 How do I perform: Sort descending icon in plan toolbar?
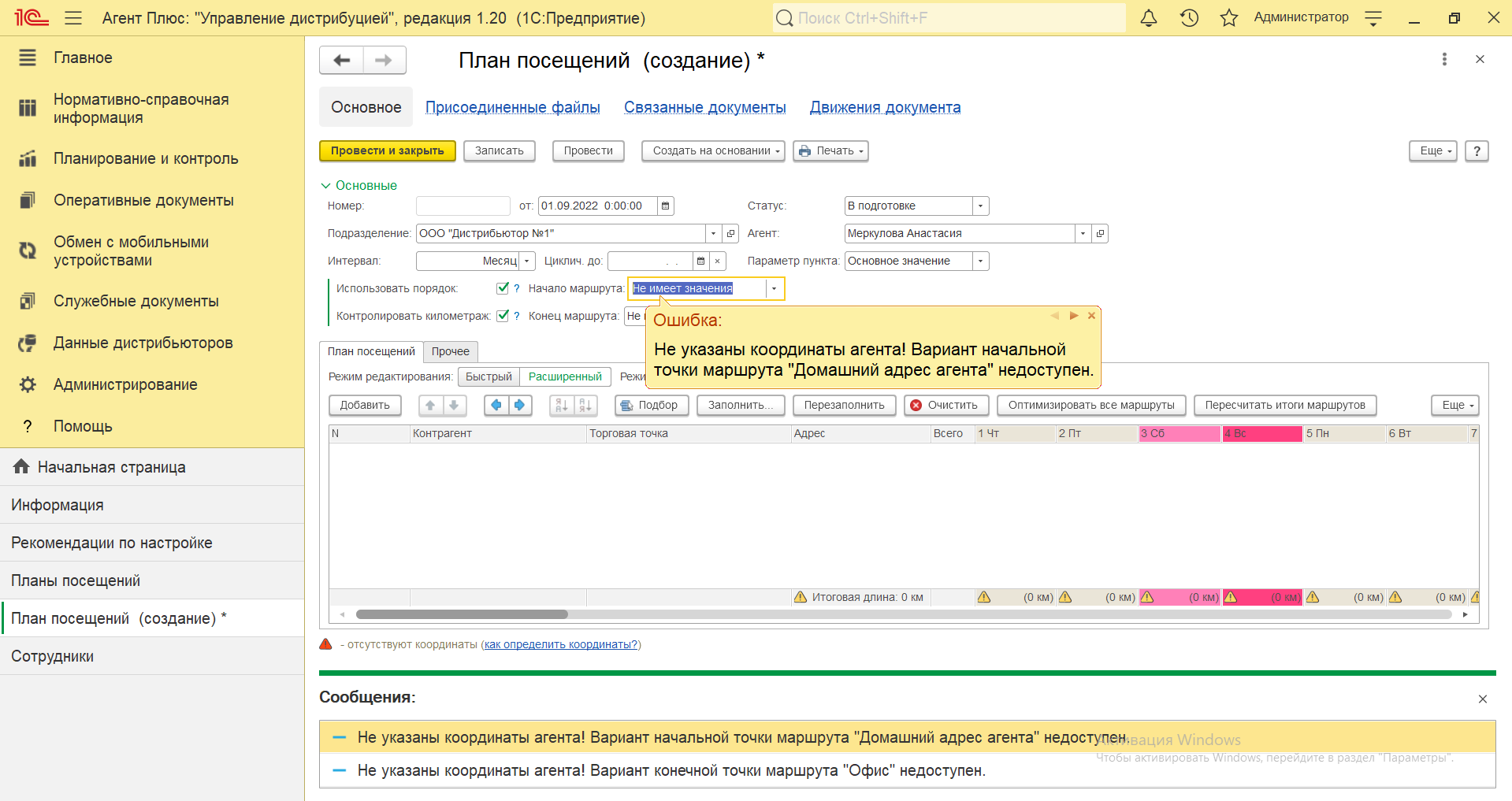click(585, 405)
